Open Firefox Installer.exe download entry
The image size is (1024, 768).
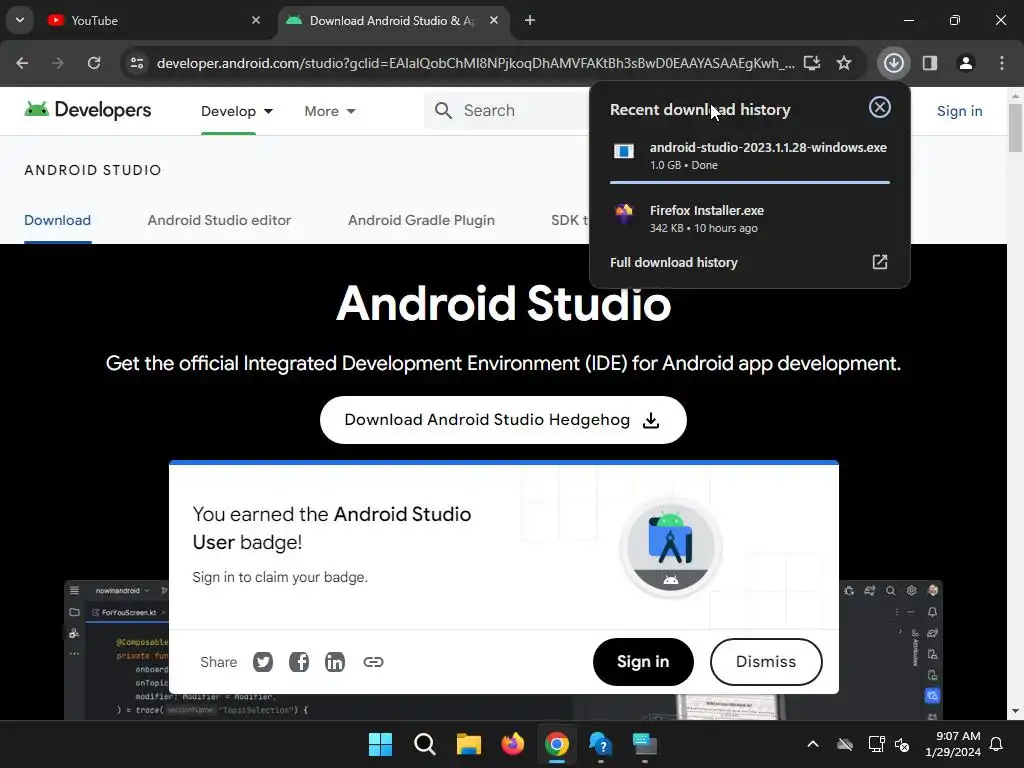(750, 218)
